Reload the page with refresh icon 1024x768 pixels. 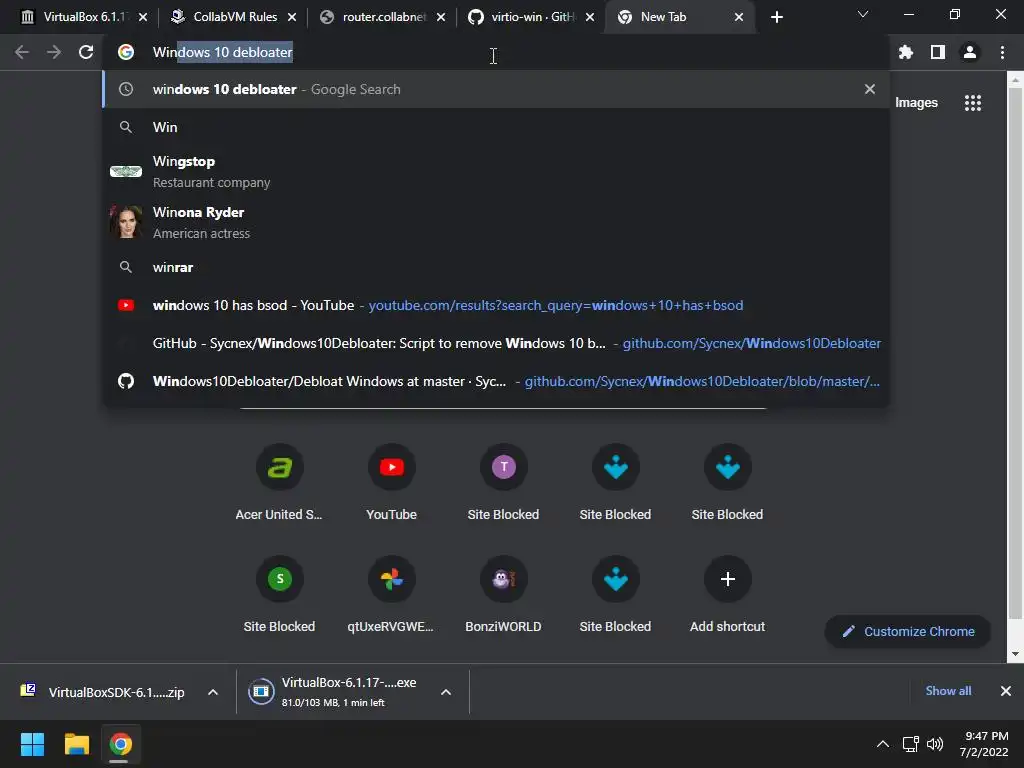[x=86, y=52]
